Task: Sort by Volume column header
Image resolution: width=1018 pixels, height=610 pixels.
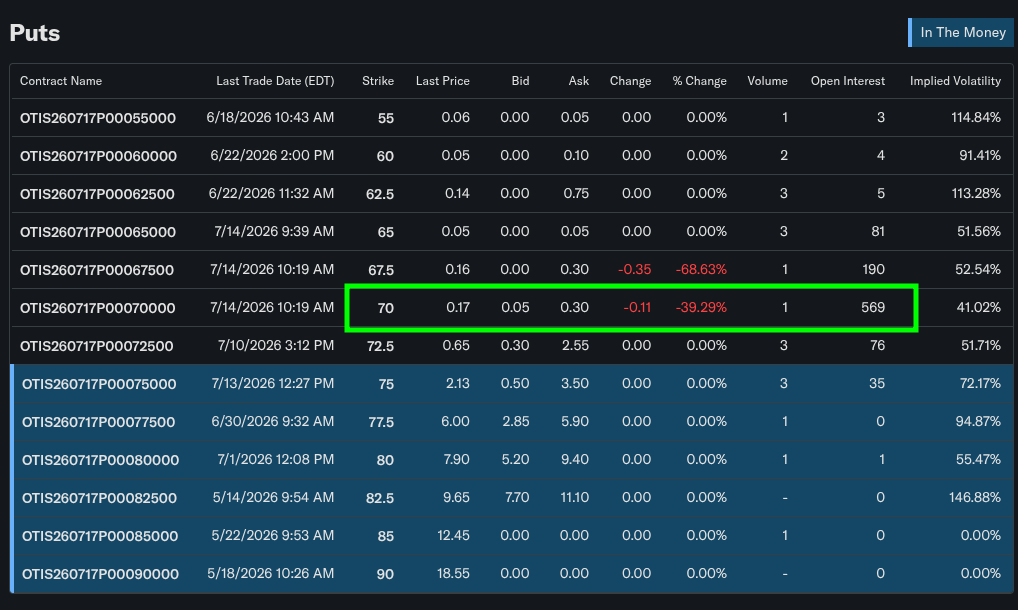Action: click(767, 81)
